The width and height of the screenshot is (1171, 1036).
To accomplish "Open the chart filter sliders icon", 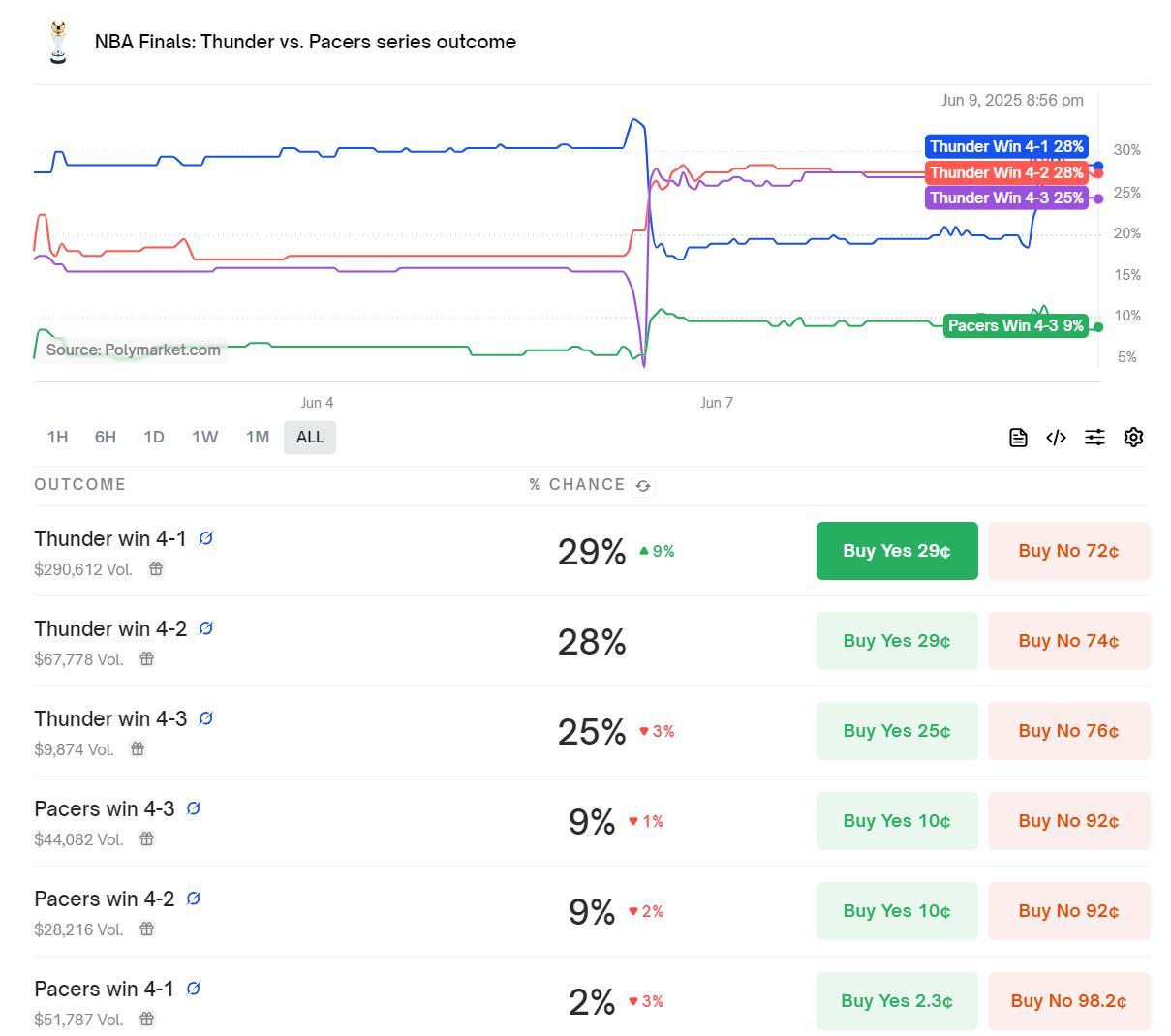I will [1094, 438].
